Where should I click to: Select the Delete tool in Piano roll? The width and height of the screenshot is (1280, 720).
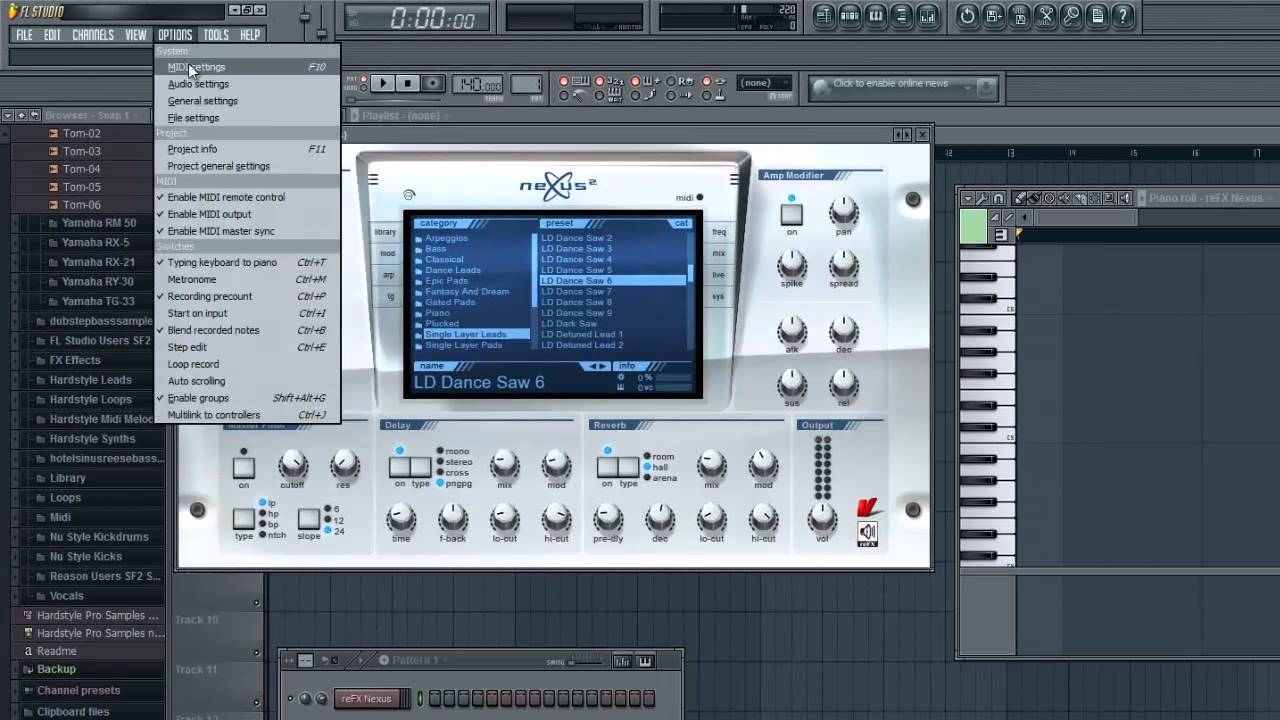coord(1049,198)
